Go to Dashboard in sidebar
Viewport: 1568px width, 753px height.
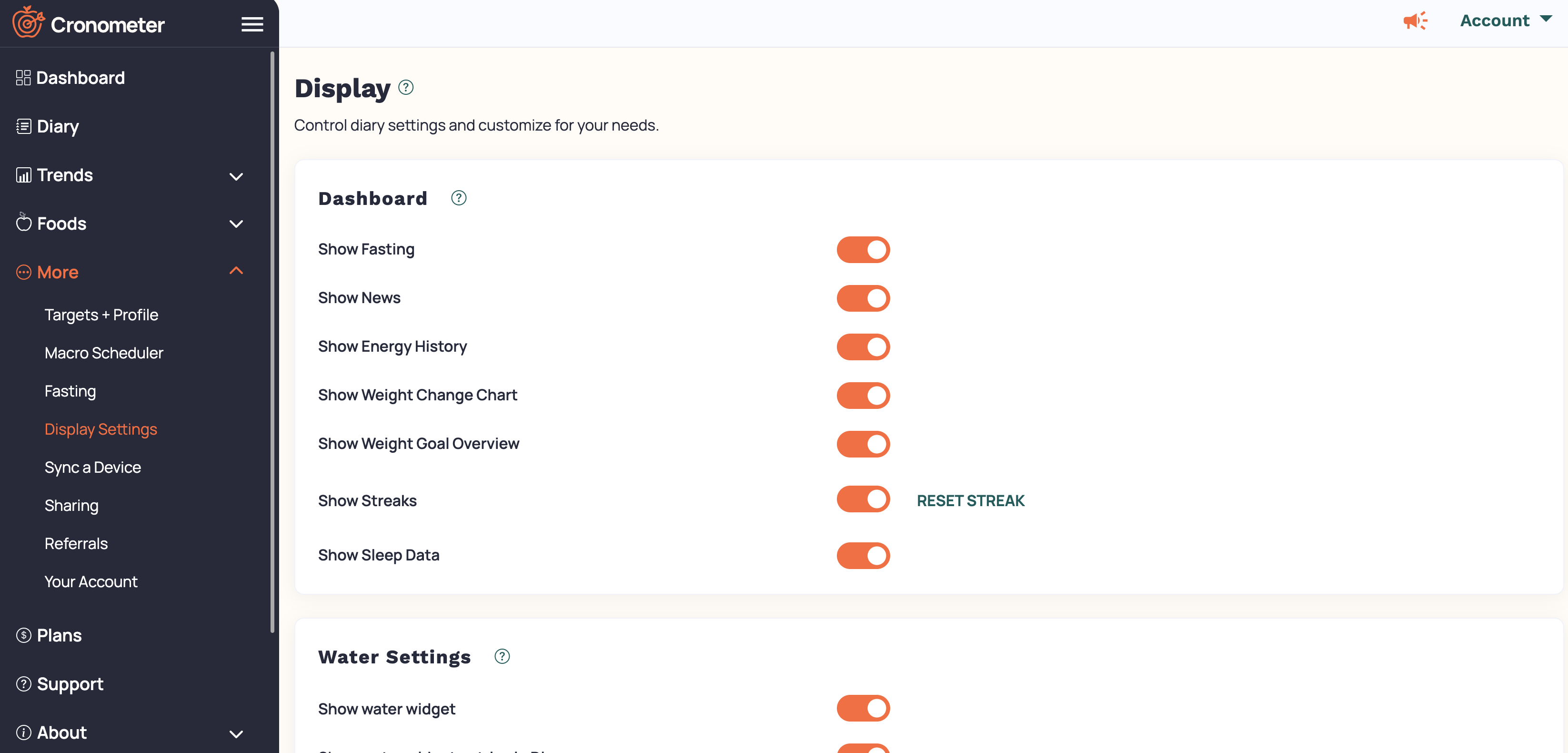coord(80,78)
